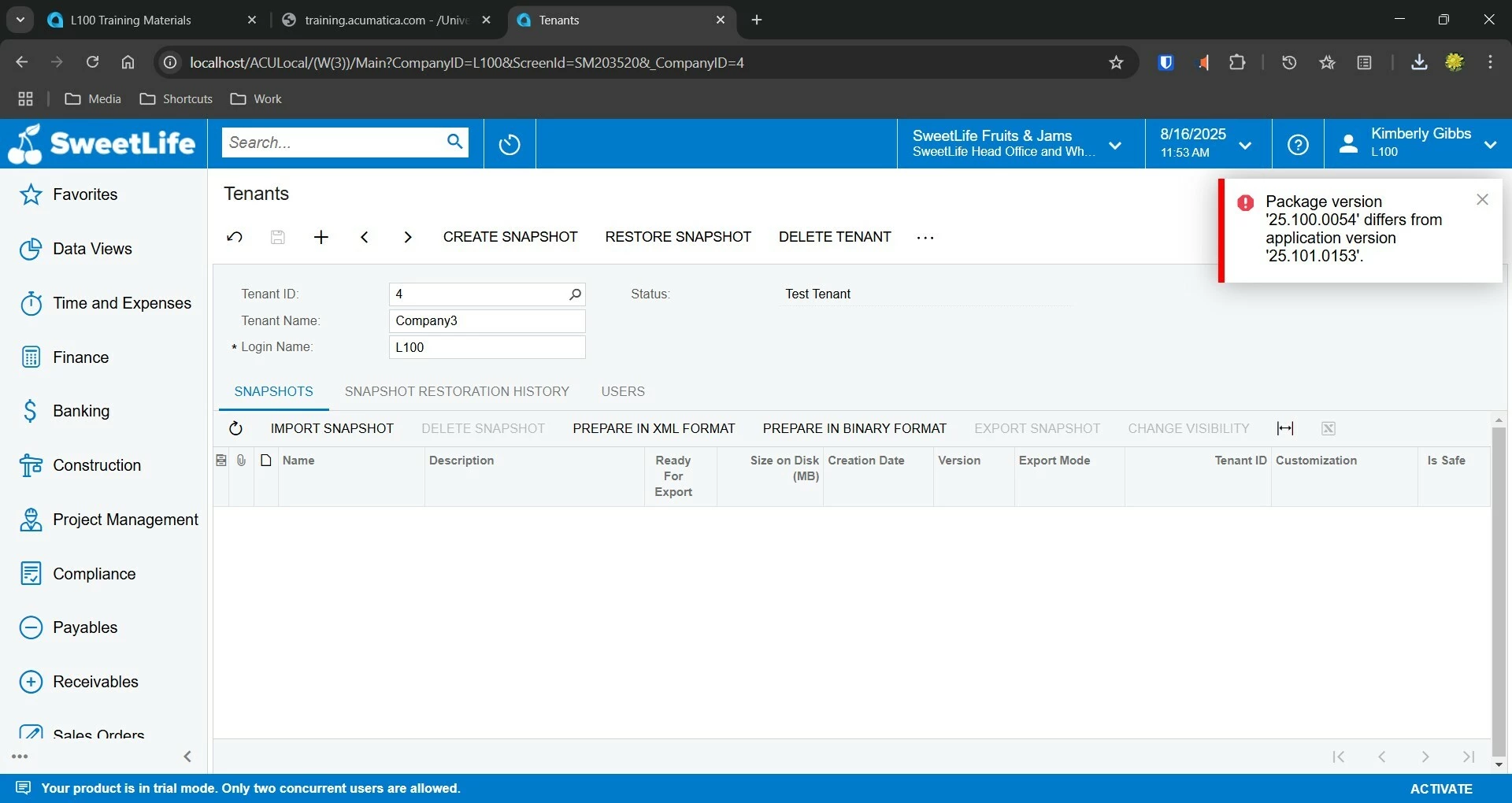Viewport: 1512px width, 803px height.
Task: Focus the Search box
Action: coord(334,142)
